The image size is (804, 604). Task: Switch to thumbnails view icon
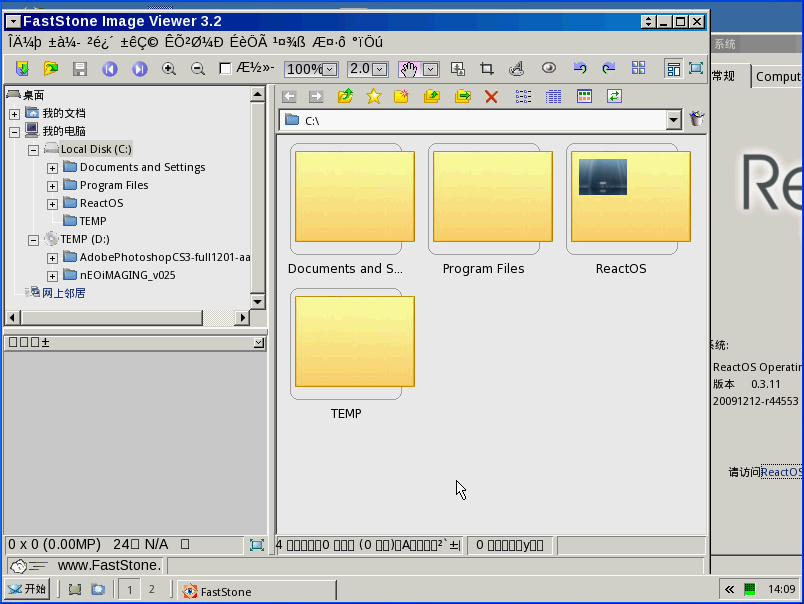584,96
